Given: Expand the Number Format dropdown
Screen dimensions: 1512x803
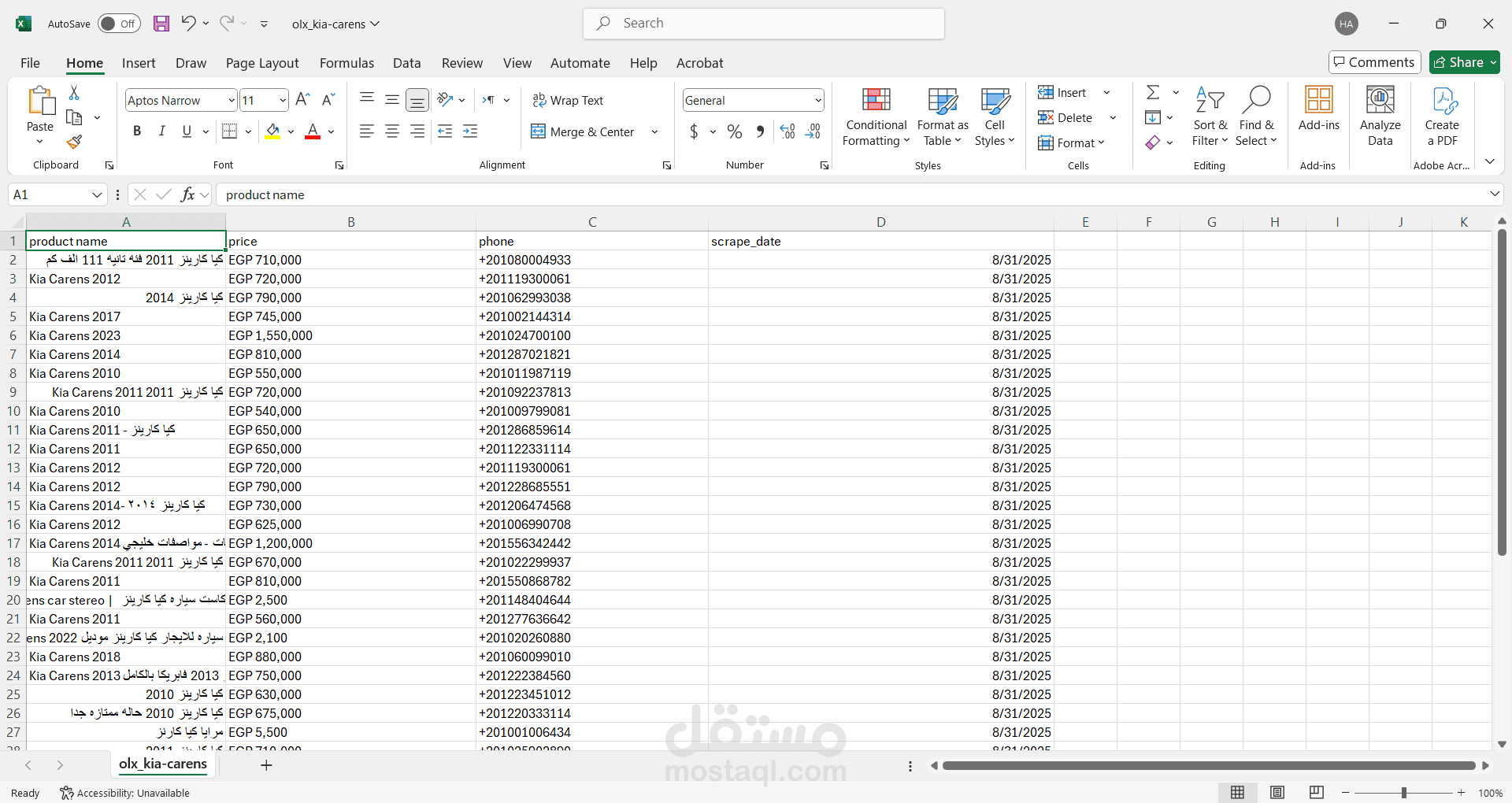Looking at the screenshot, I should pos(817,100).
